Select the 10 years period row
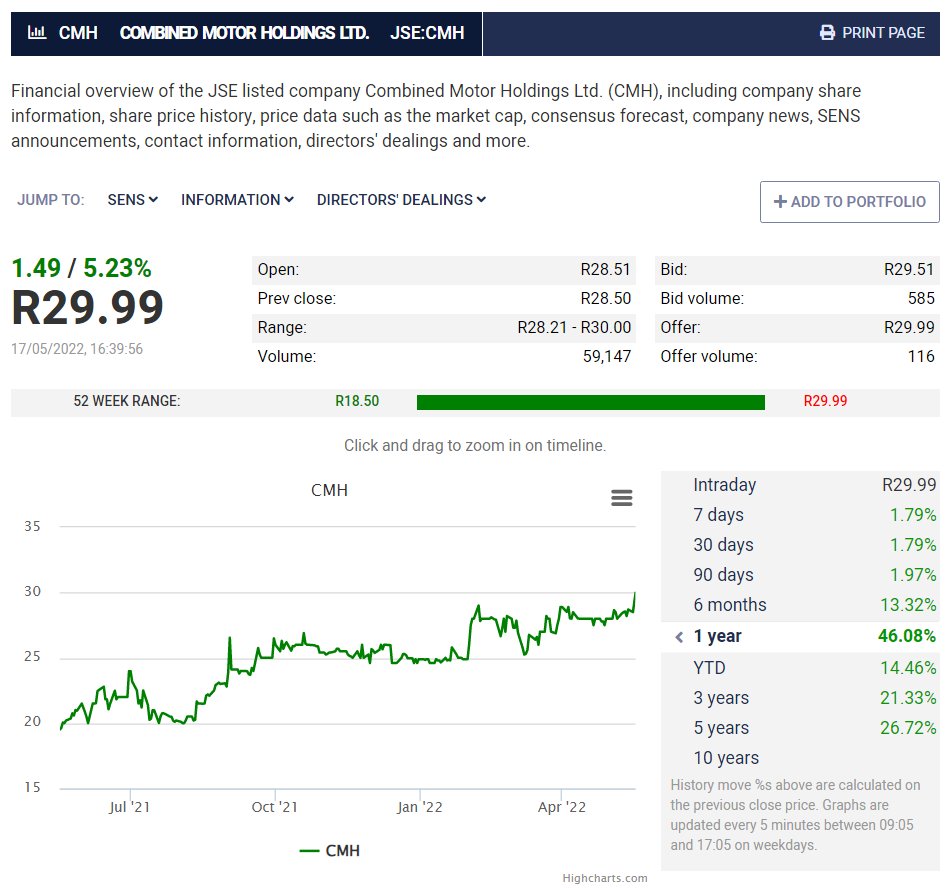 (x=800, y=758)
